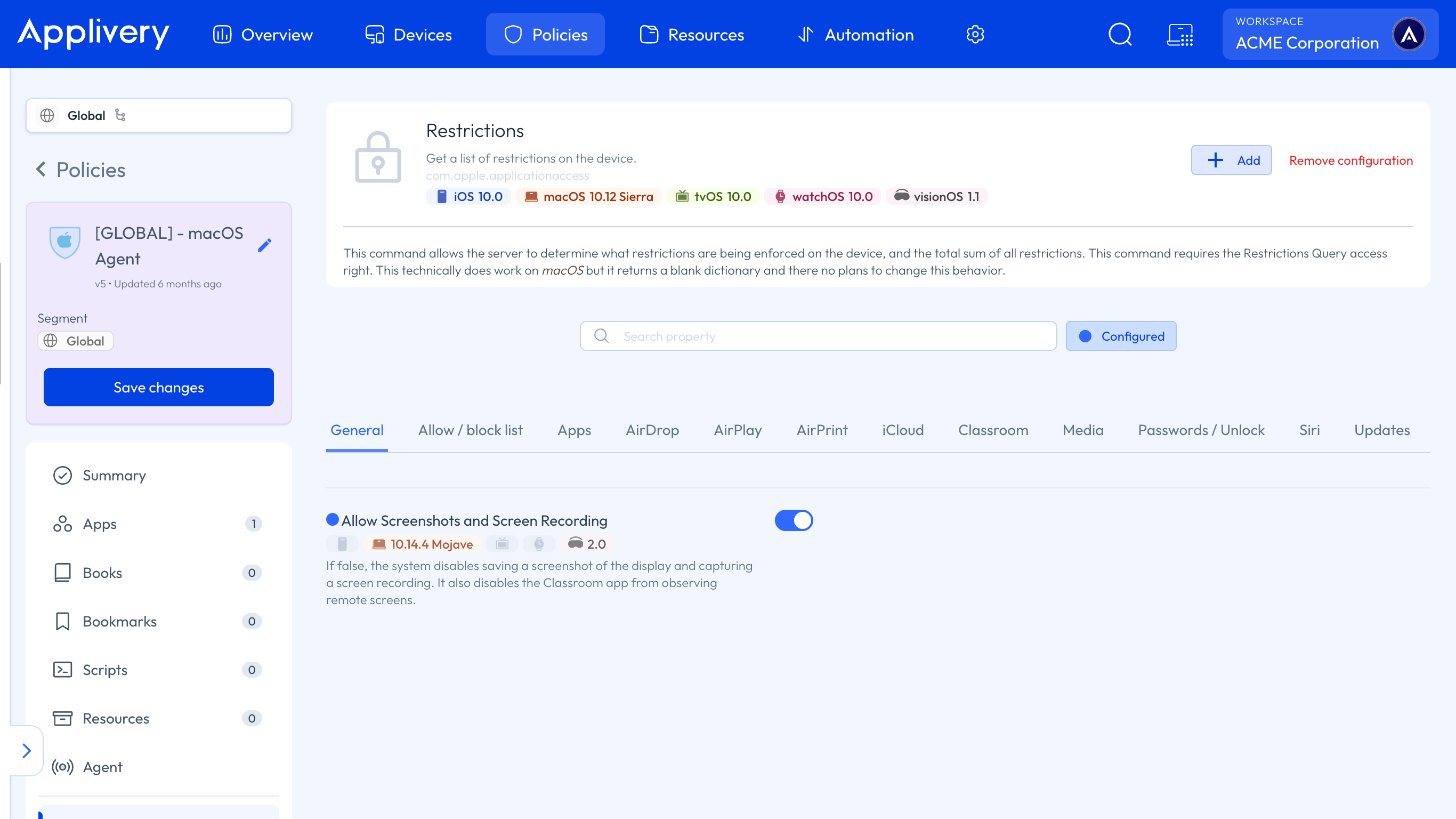Click the policy shield Apple icon
1456x819 pixels.
[65, 242]
